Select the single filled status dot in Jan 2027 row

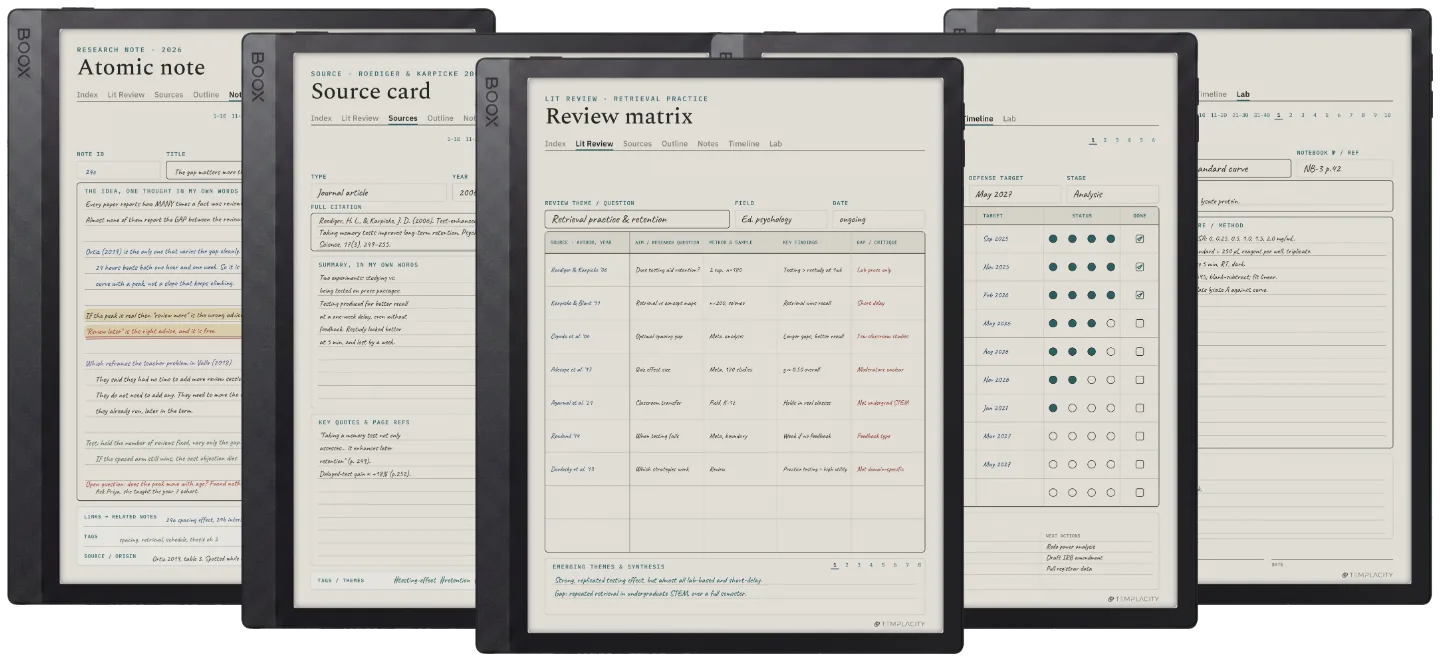pyautogui.click(x=1053, y=408)
